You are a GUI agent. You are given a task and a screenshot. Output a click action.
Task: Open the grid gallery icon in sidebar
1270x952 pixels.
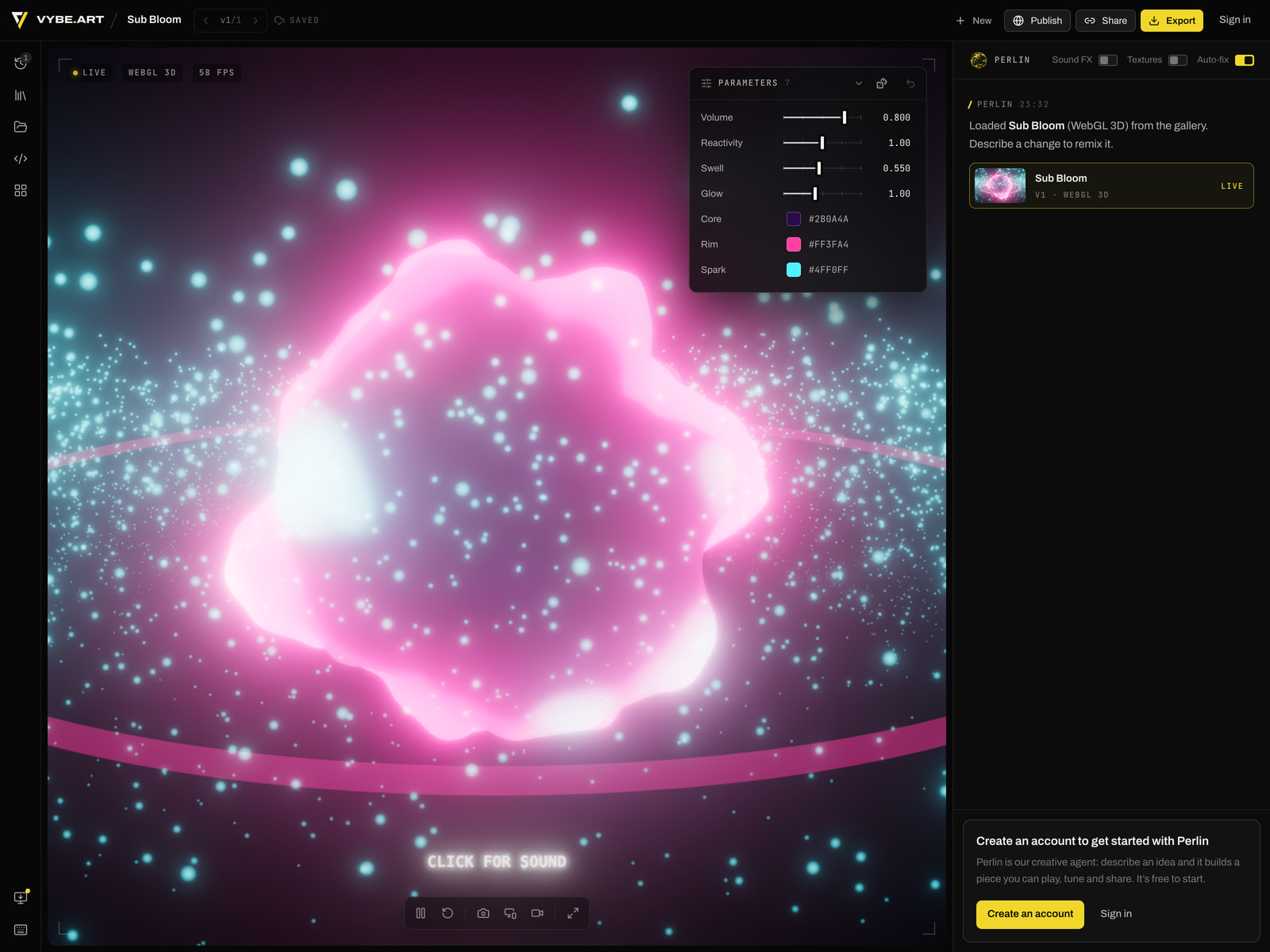click(21, 190)
